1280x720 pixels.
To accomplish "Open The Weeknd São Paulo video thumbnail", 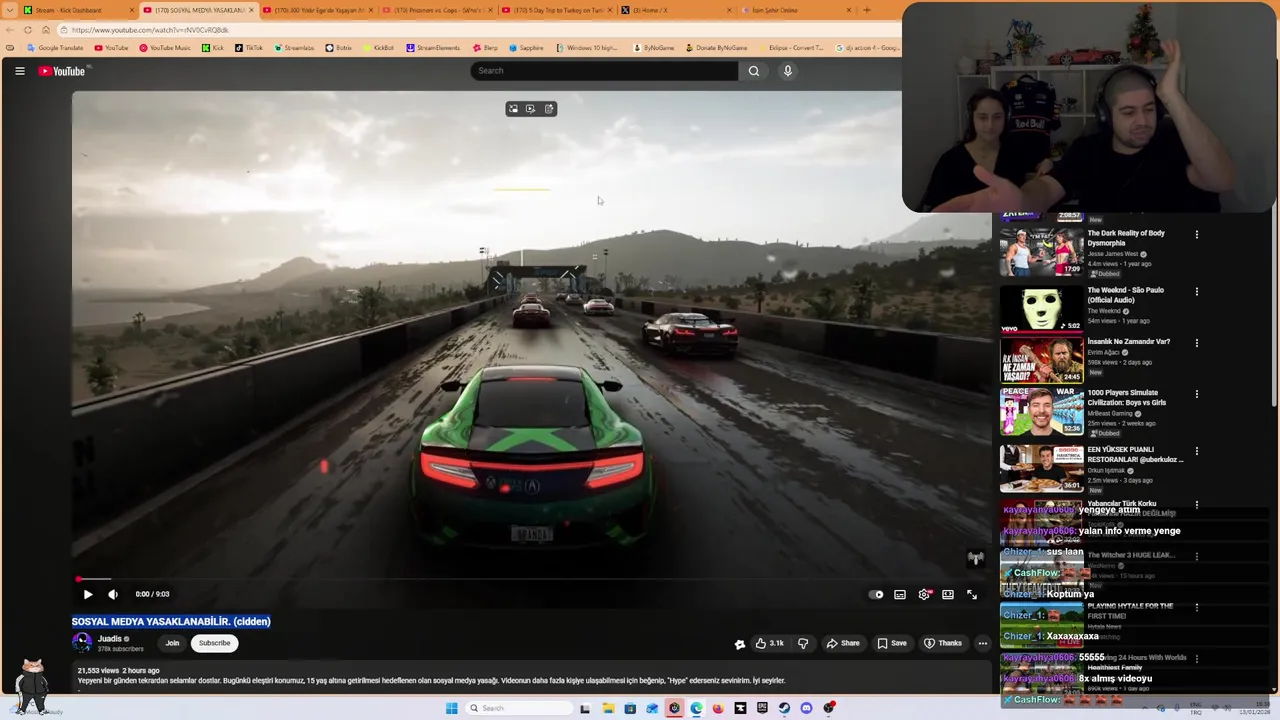I will [x=1041, y=309].
